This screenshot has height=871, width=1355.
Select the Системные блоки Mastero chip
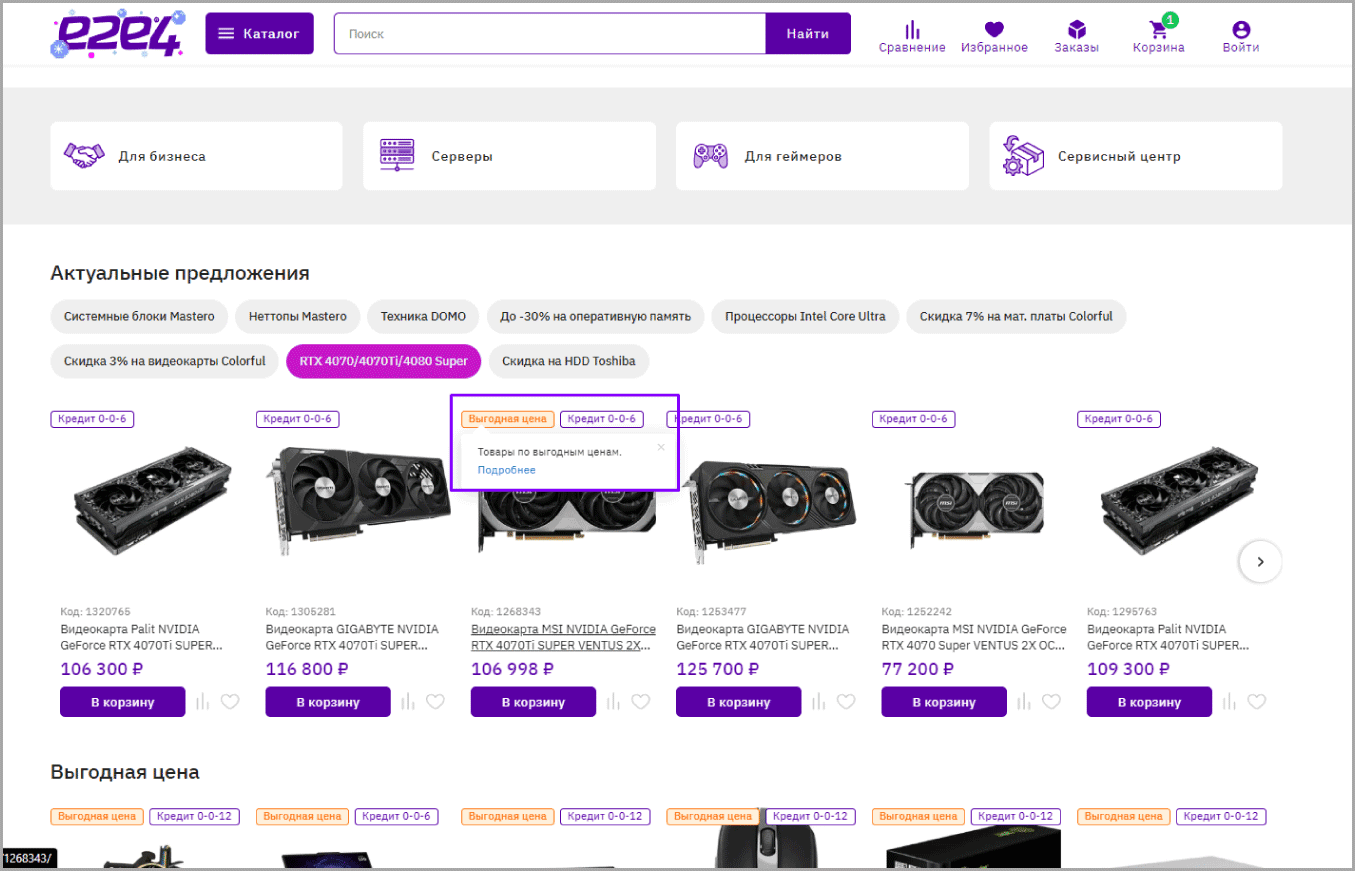tap(139, 316)
